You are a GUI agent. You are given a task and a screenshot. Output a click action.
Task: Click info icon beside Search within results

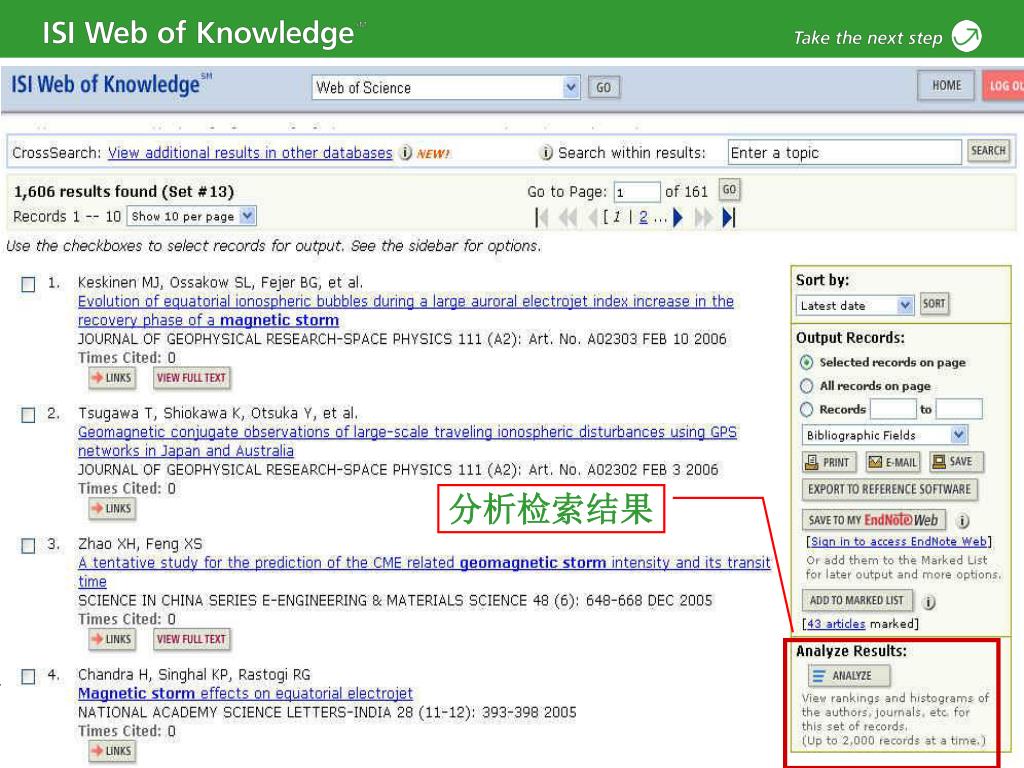pos(546,152)
